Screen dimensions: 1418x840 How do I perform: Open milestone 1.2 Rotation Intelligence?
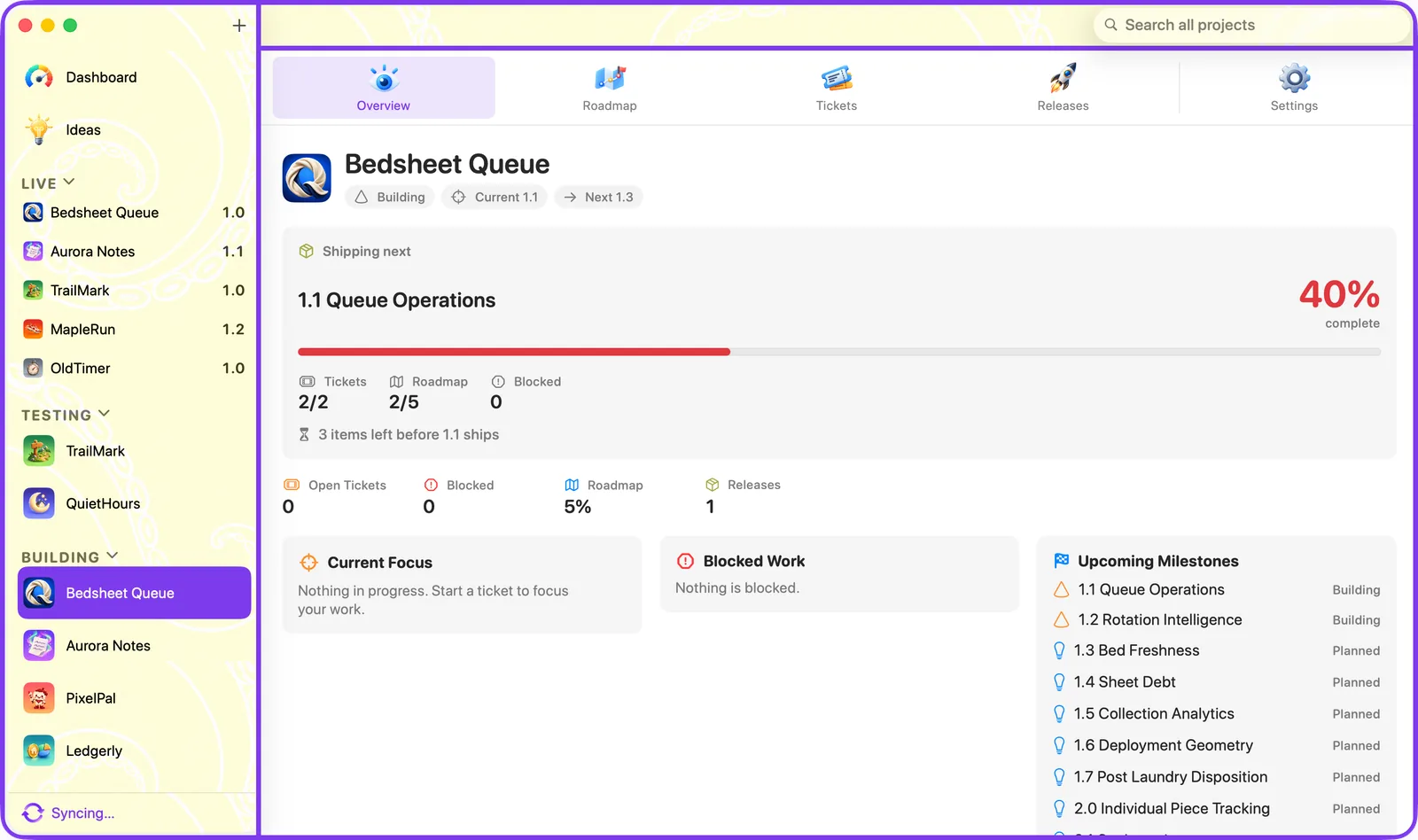(1216, 619)
